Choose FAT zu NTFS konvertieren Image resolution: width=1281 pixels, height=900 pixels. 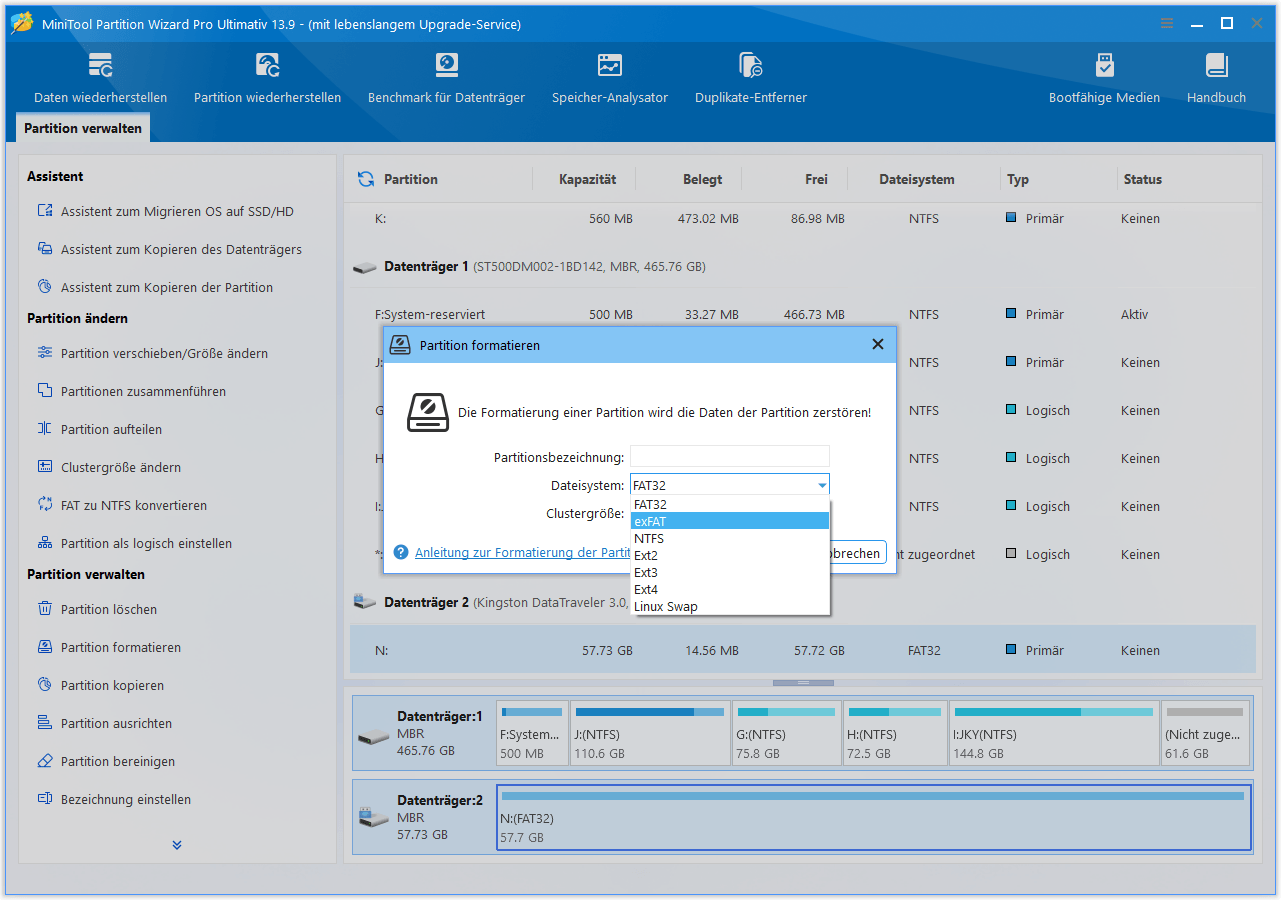(x=122, y=505)
